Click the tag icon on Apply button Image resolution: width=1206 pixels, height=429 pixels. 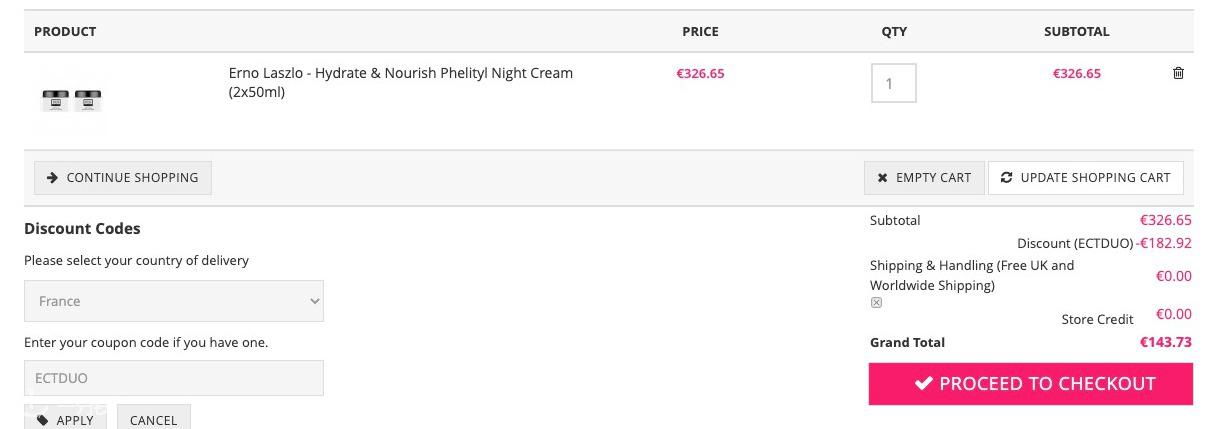pyautogui.click(x=42, y=420)
